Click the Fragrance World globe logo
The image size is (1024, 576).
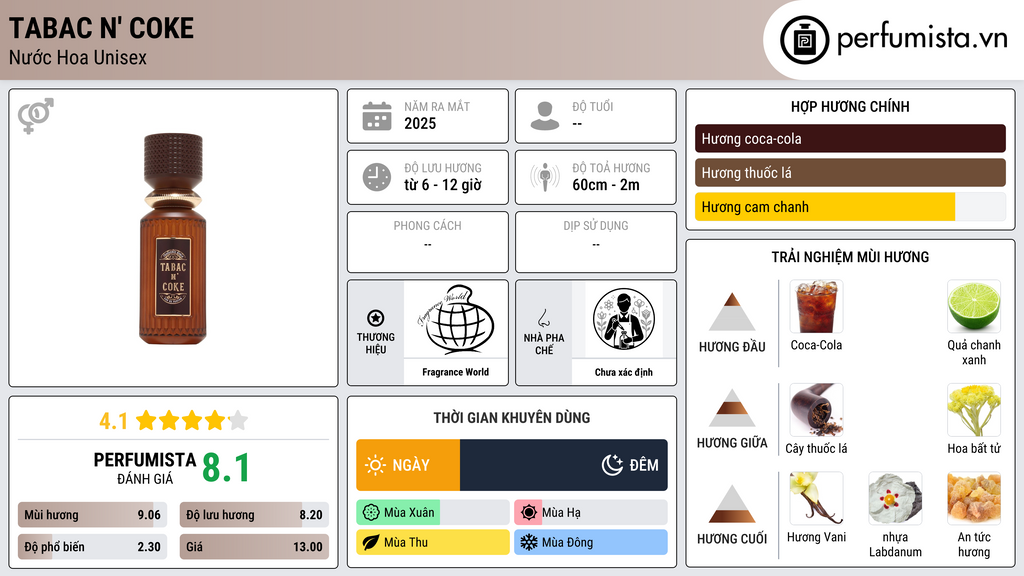(x=456, y=319)
